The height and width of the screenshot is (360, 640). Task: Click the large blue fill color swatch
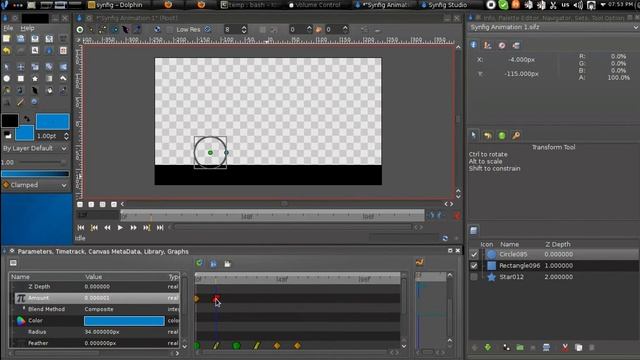pos(53,122)
